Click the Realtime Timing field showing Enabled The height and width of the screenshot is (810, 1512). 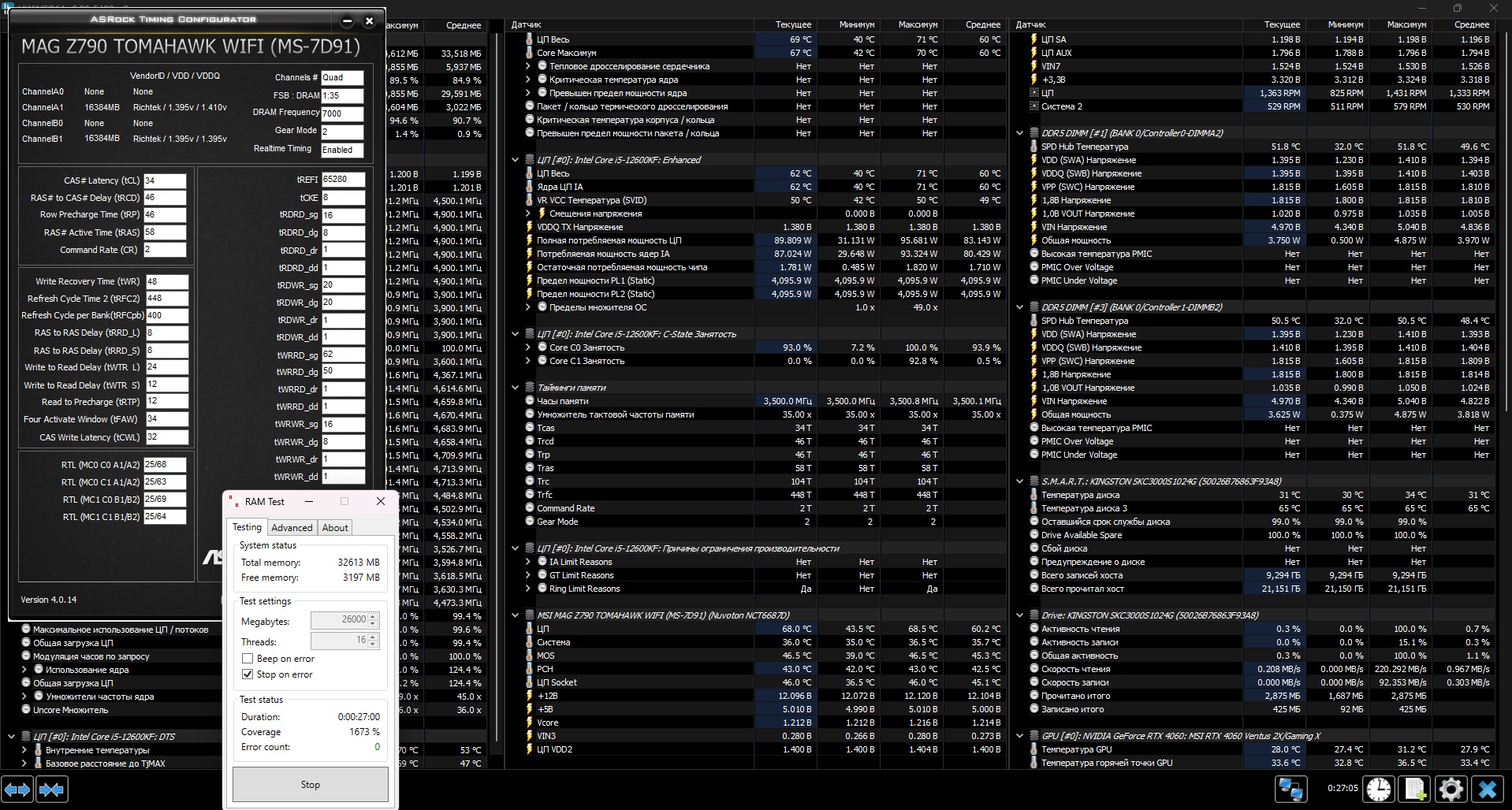[x=342, y=150]
